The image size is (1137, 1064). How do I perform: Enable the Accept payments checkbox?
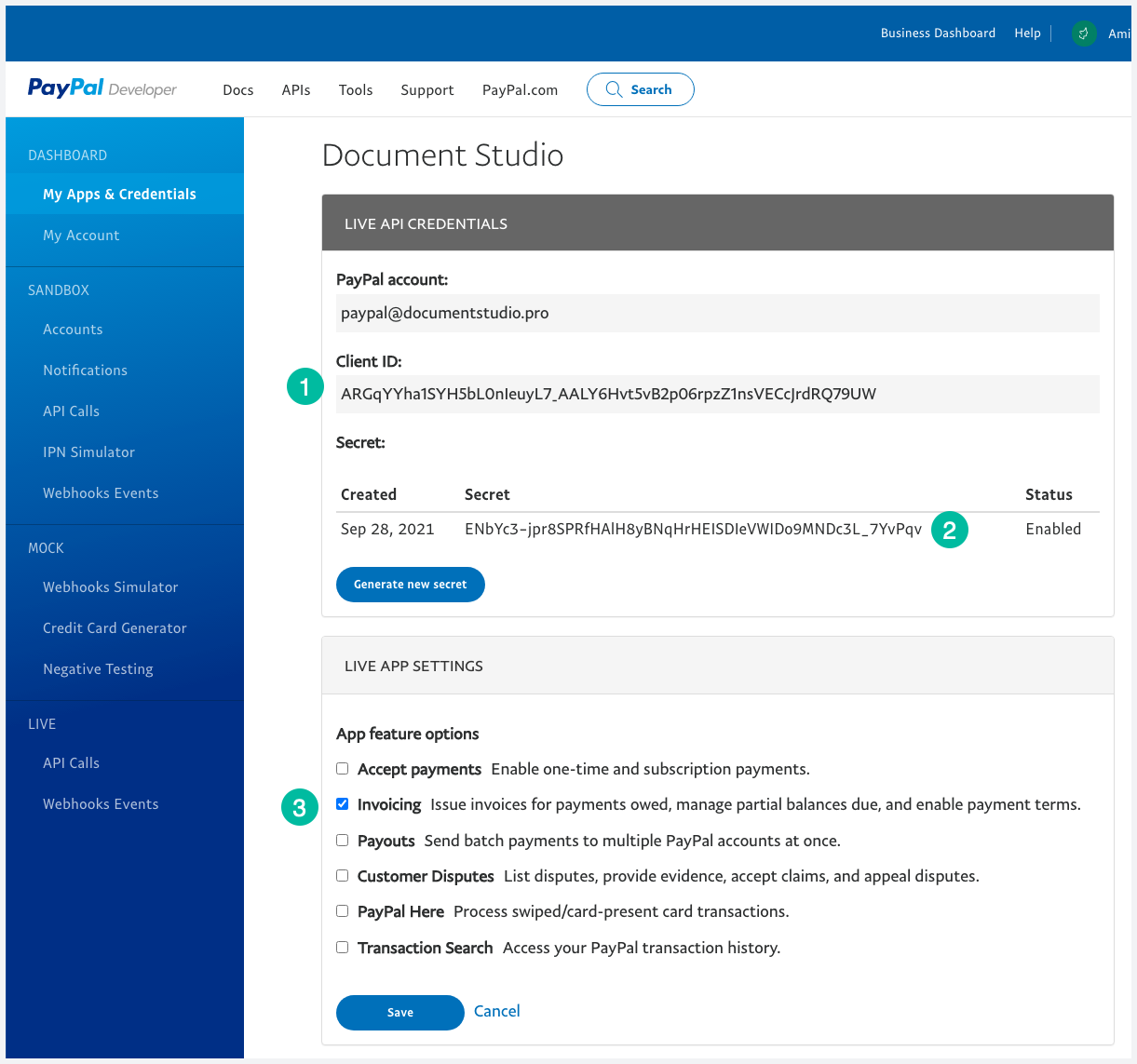(343, 769)
